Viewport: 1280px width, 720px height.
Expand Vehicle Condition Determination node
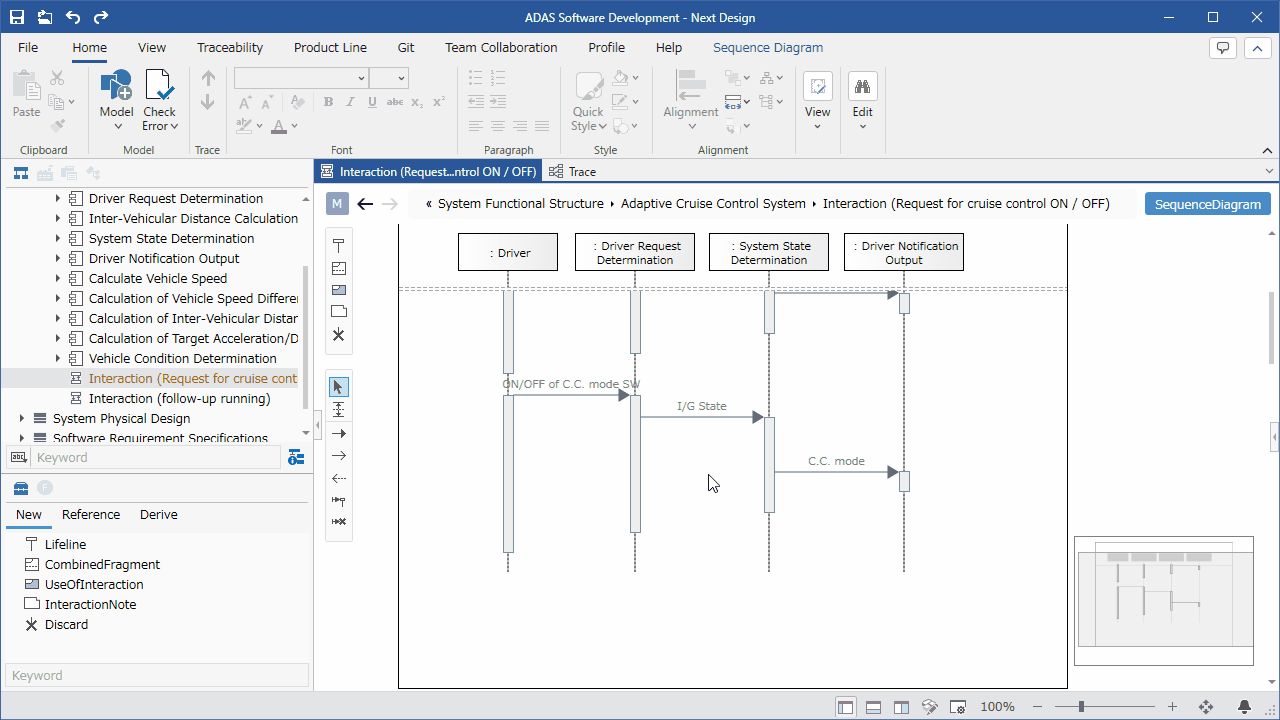(58, 358)
